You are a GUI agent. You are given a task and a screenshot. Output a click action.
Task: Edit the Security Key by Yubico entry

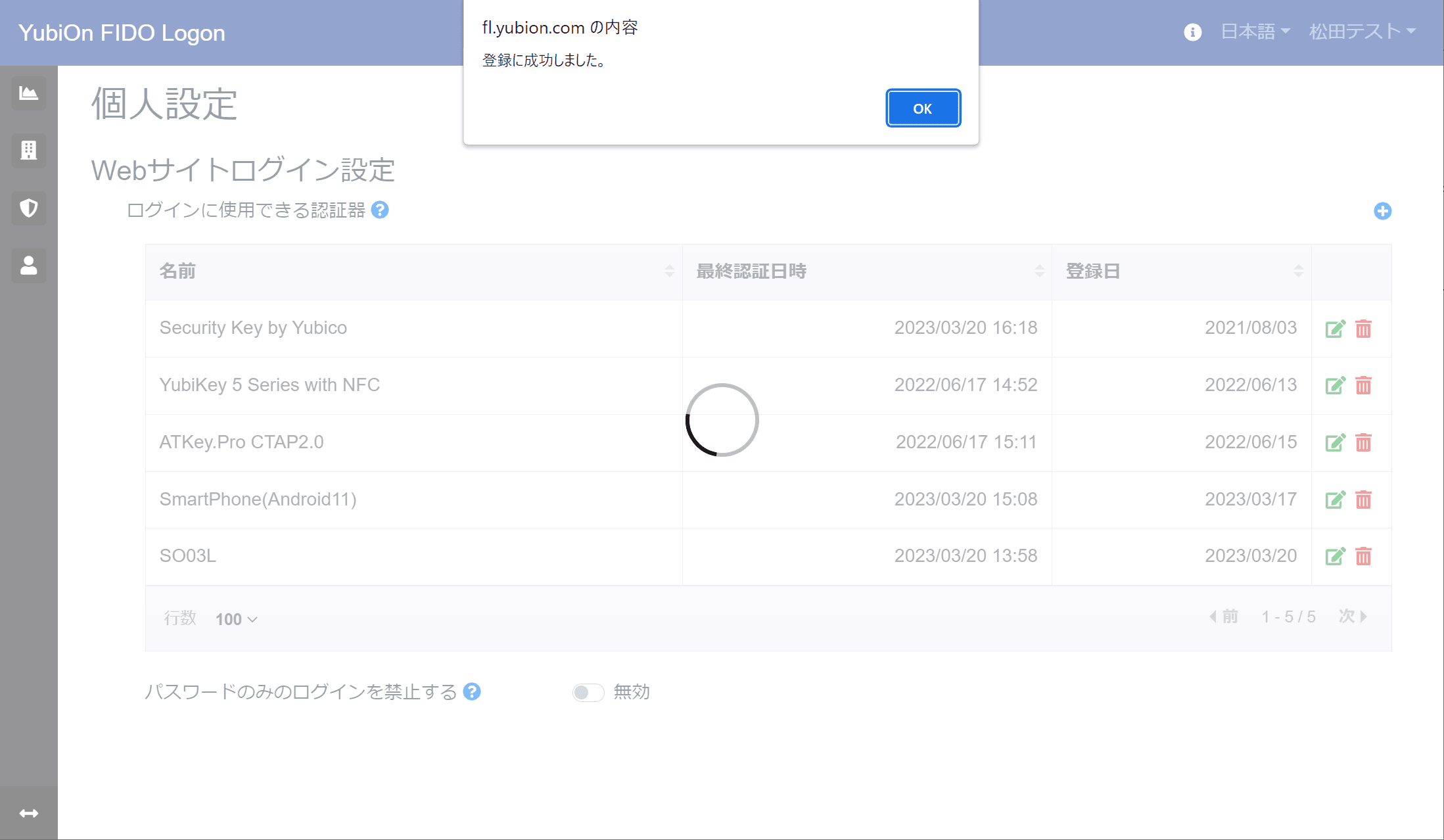(x=1336, y=329)
